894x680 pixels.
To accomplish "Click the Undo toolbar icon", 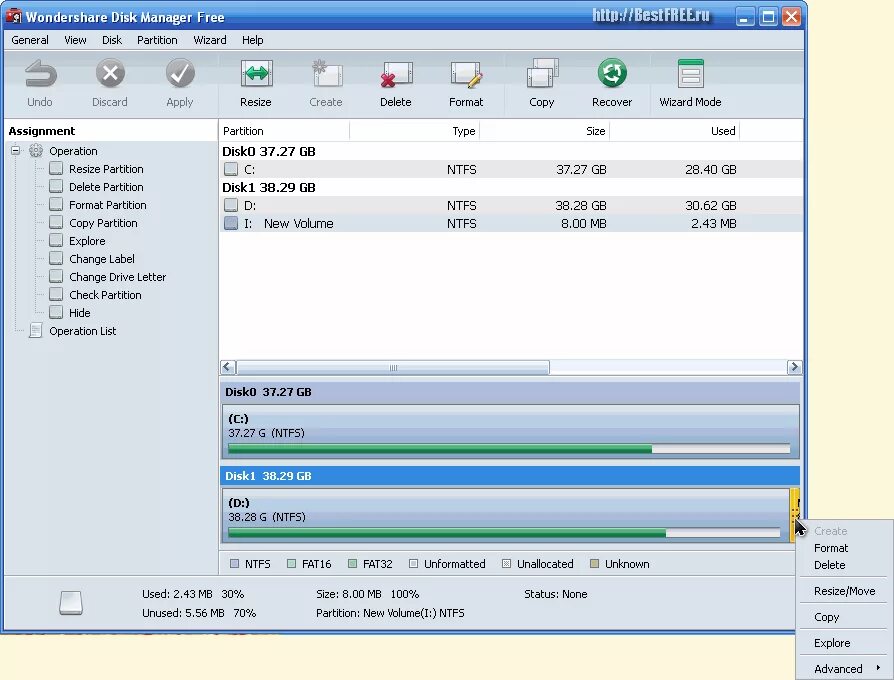I will coord(40,75).
